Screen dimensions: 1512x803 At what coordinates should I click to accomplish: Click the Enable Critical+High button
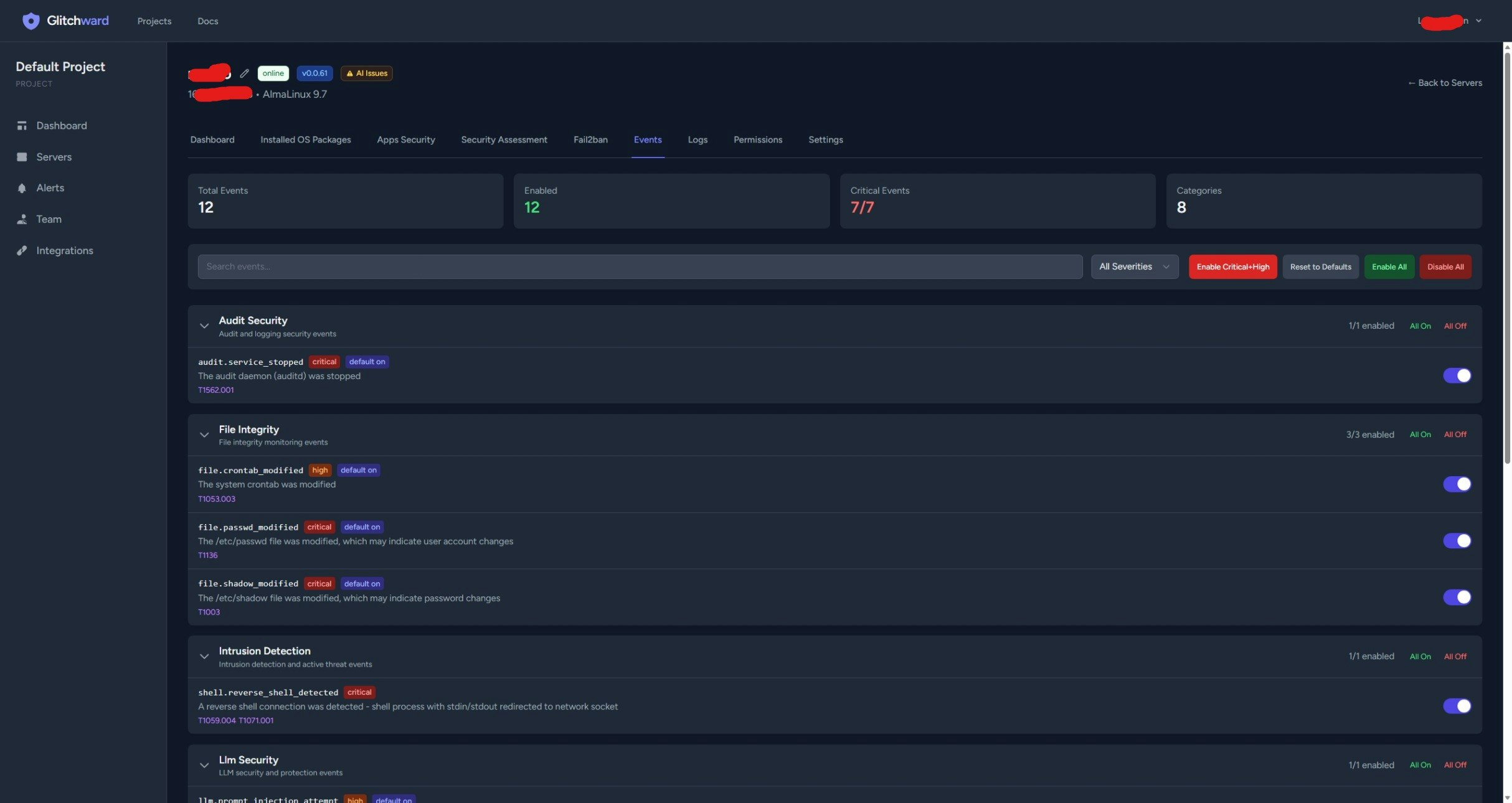1232,266
